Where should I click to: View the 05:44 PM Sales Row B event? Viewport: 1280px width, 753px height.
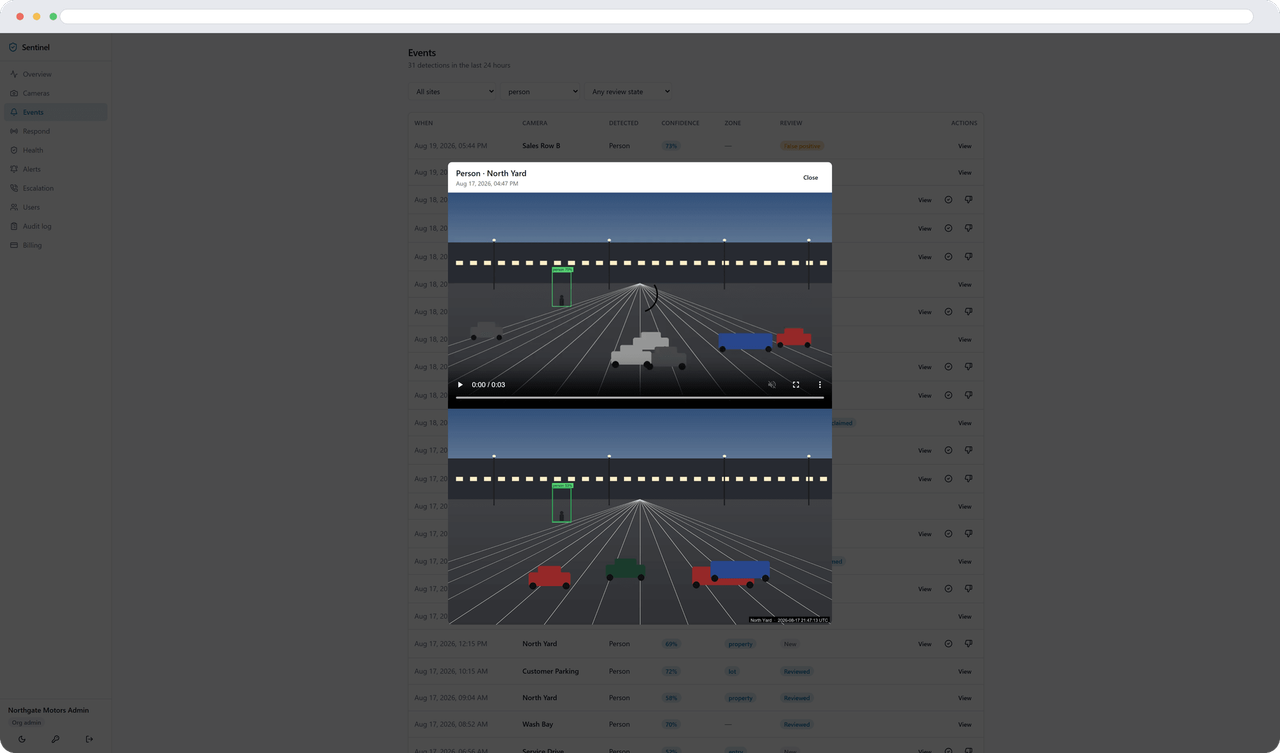coord(964,146)
